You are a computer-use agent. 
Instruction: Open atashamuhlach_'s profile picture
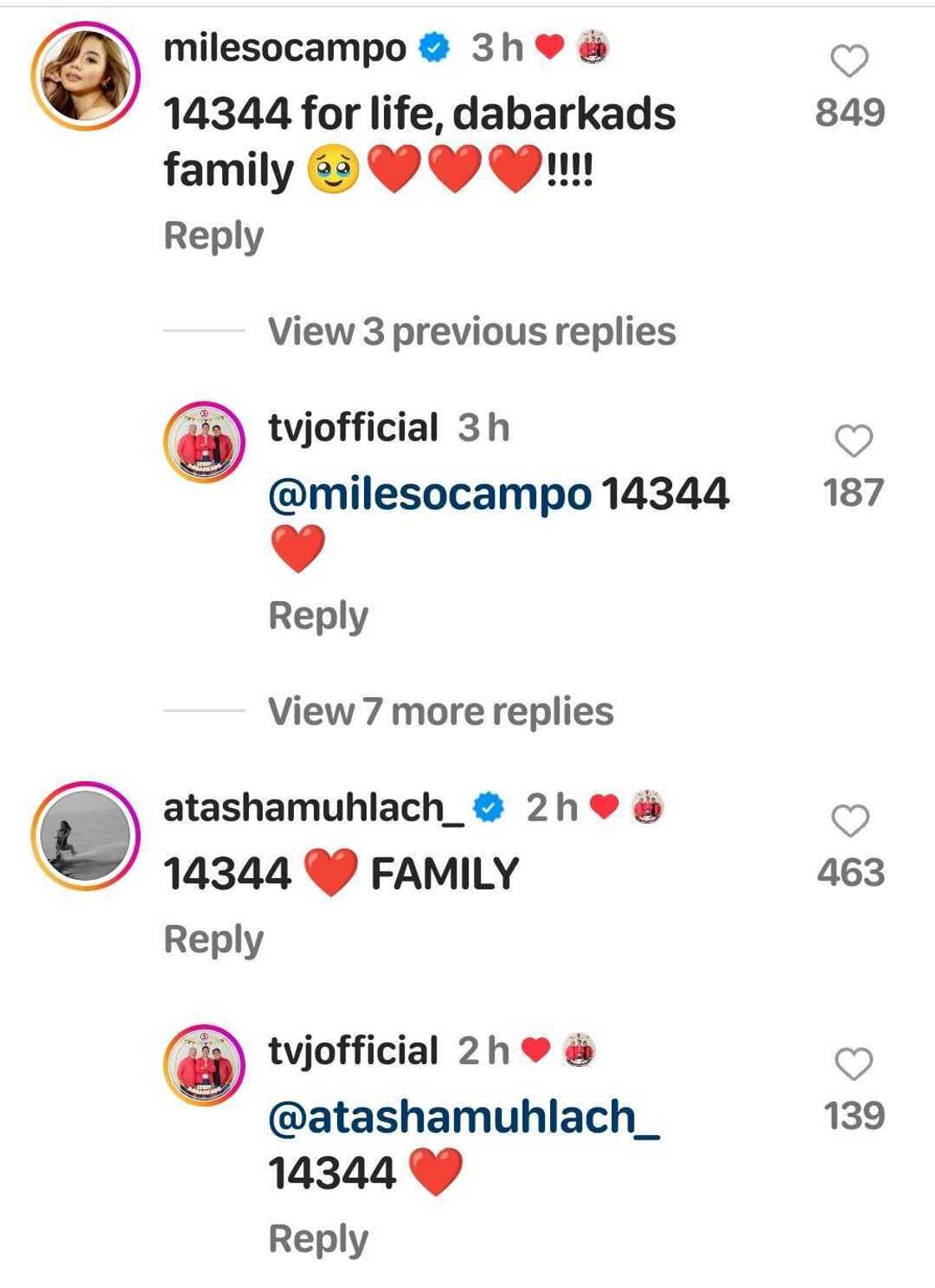pos(86,836)
